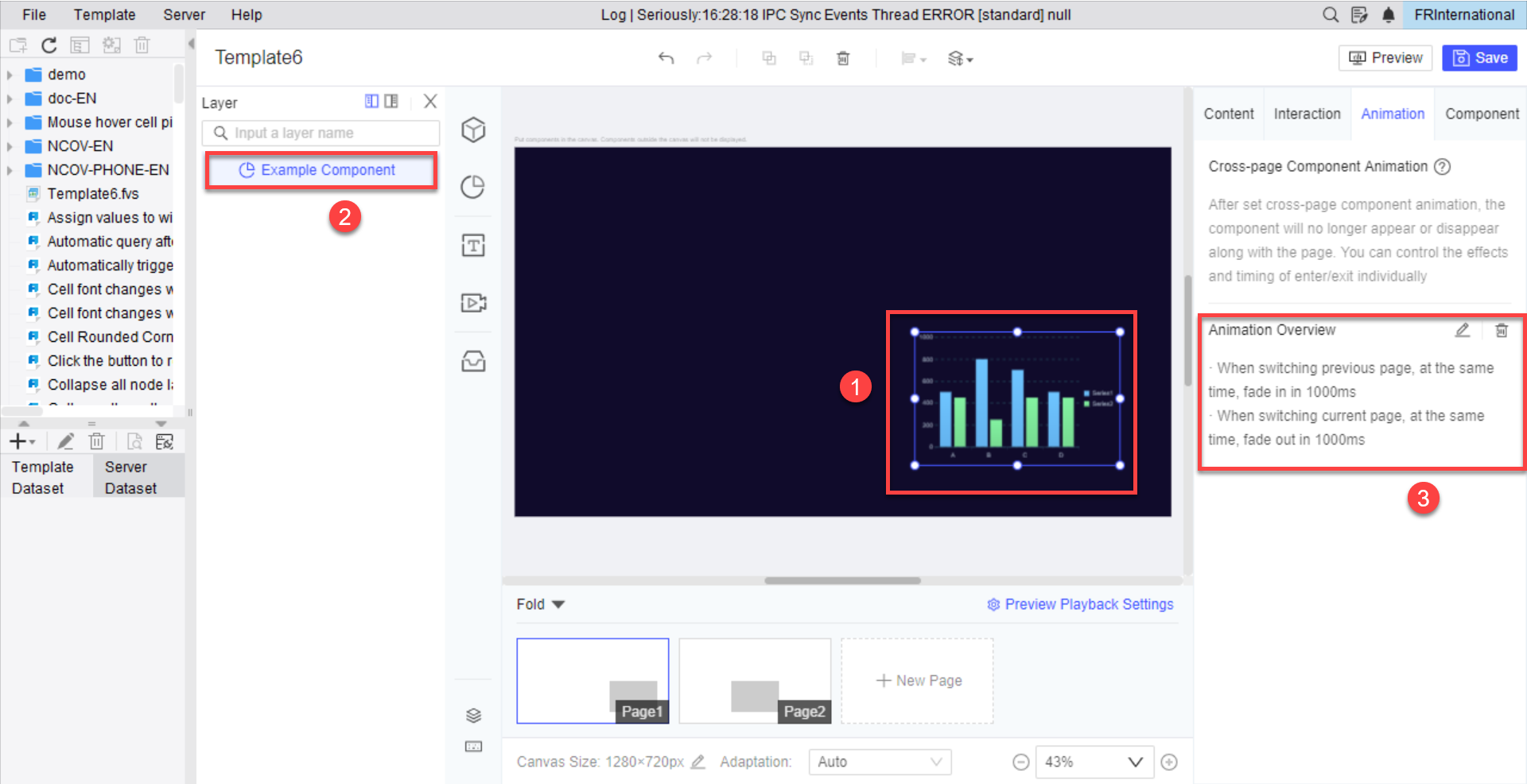
Task: Switch to the Component tab
Action: click(x=1482, y=114)
